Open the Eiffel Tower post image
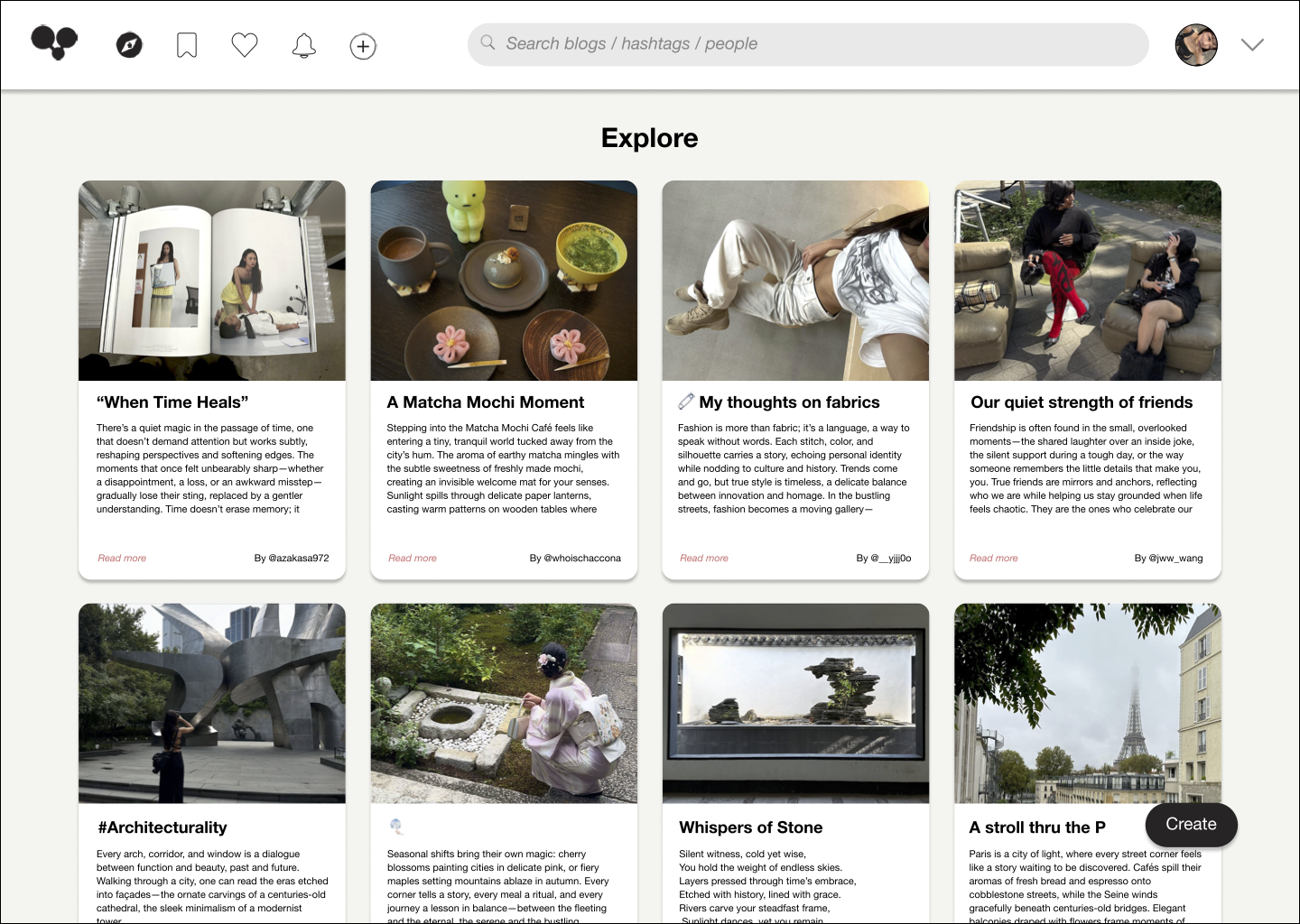The width and height of the screenshot is (1300, 924). (x=1087, y=703)
